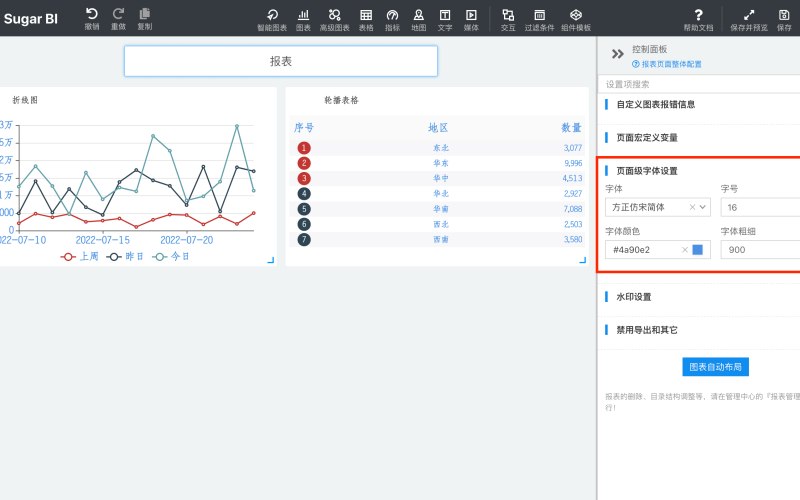Clear the font color value #4a90e2
Viewport: 800px width, 500px height.
685,249
